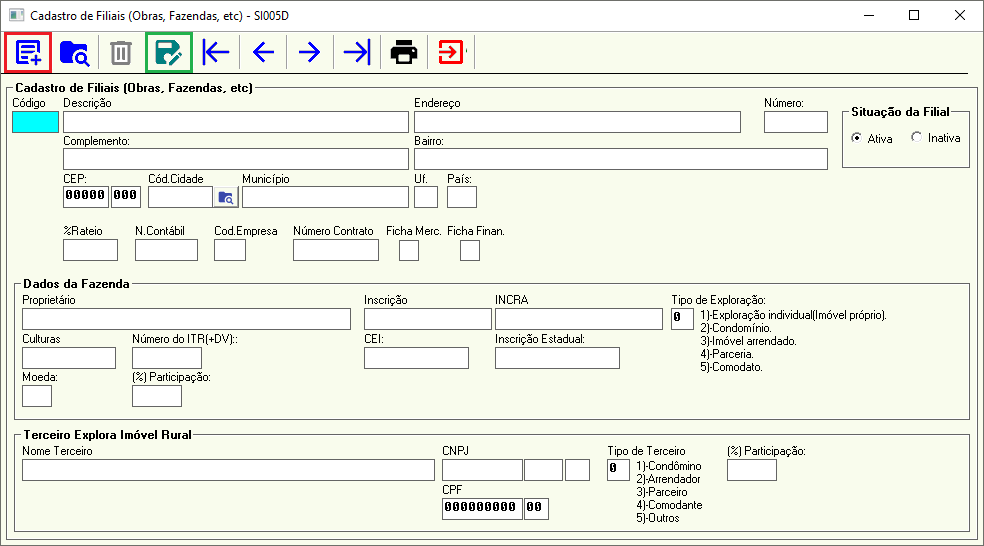This screenshot has width=984, height=546.
Task: Click the first CNPJ input field
Action: point(482,470)
